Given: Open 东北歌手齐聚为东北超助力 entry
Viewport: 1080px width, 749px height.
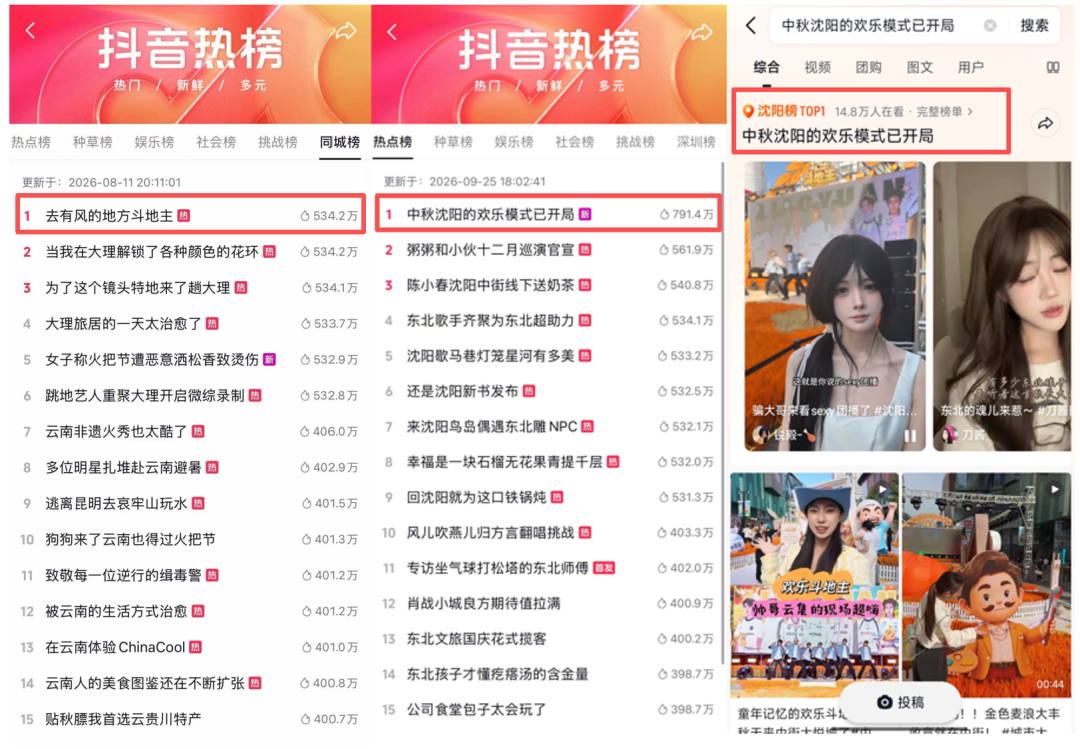Looking at the screenshot, I should tap(548, 320).
